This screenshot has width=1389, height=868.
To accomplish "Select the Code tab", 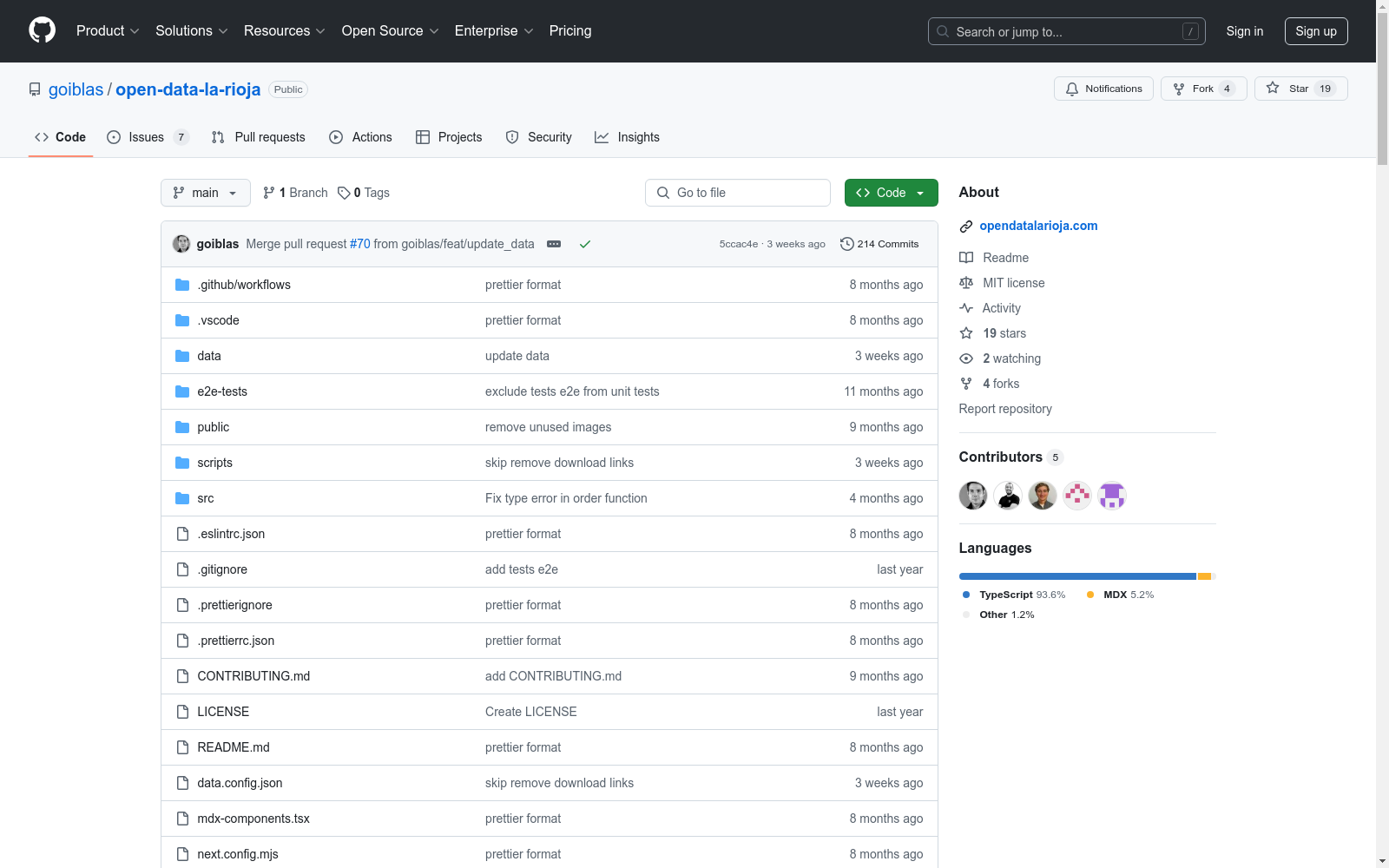I will 61,137.
